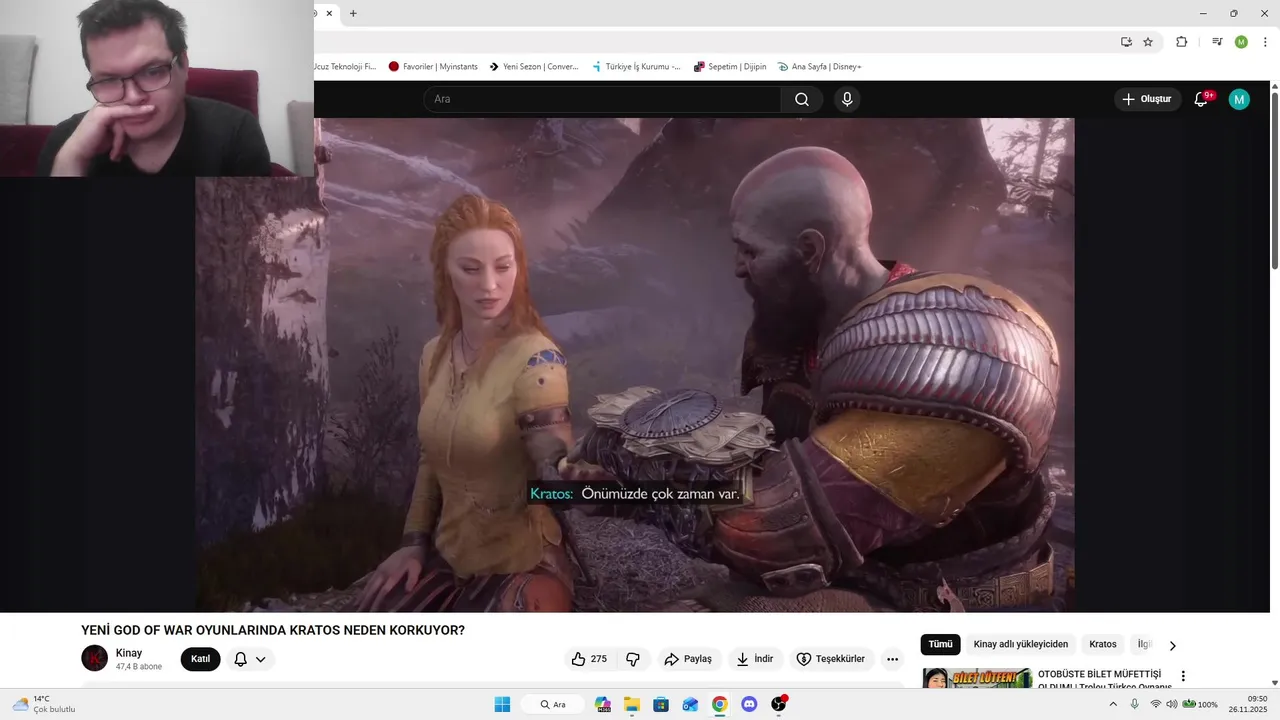The image size is (1280, 720).
Task: Open Yeni Sezon | Conver... bookmark
Action: point(534,67)
